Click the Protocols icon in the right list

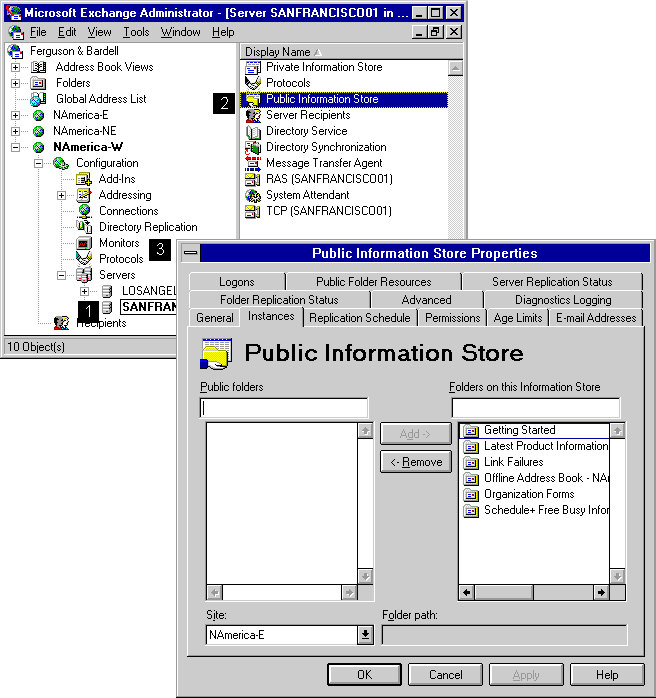point(253,83)
